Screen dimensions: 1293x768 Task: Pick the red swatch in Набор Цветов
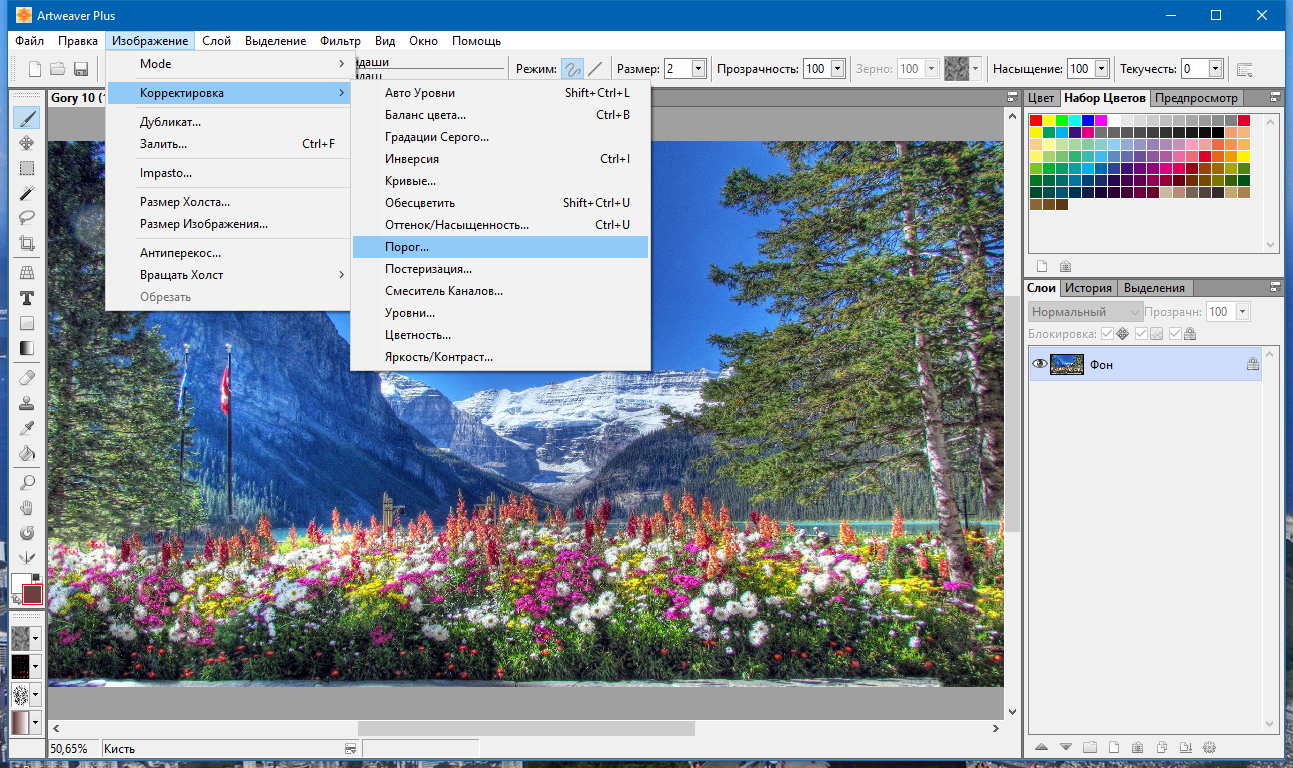pos(1036,121)
